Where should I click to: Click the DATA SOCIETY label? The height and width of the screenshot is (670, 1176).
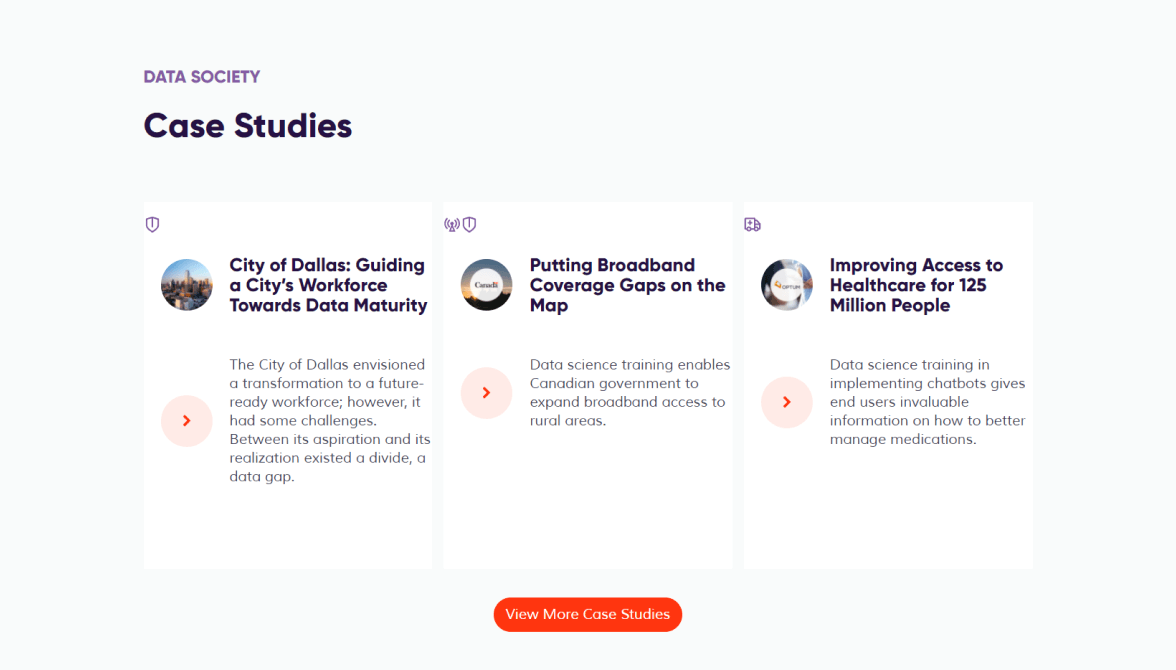202,77
